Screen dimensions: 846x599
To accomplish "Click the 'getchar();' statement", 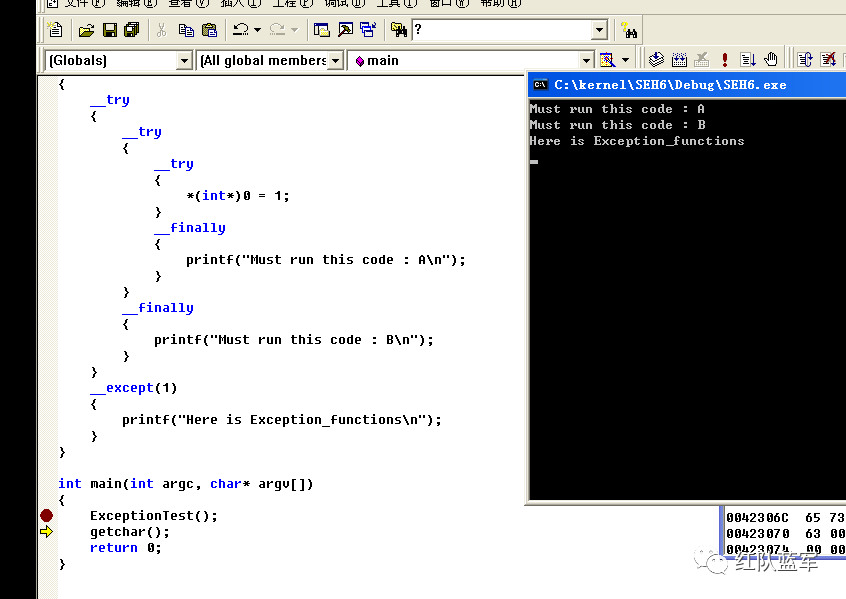I will [x=130, y=532].
